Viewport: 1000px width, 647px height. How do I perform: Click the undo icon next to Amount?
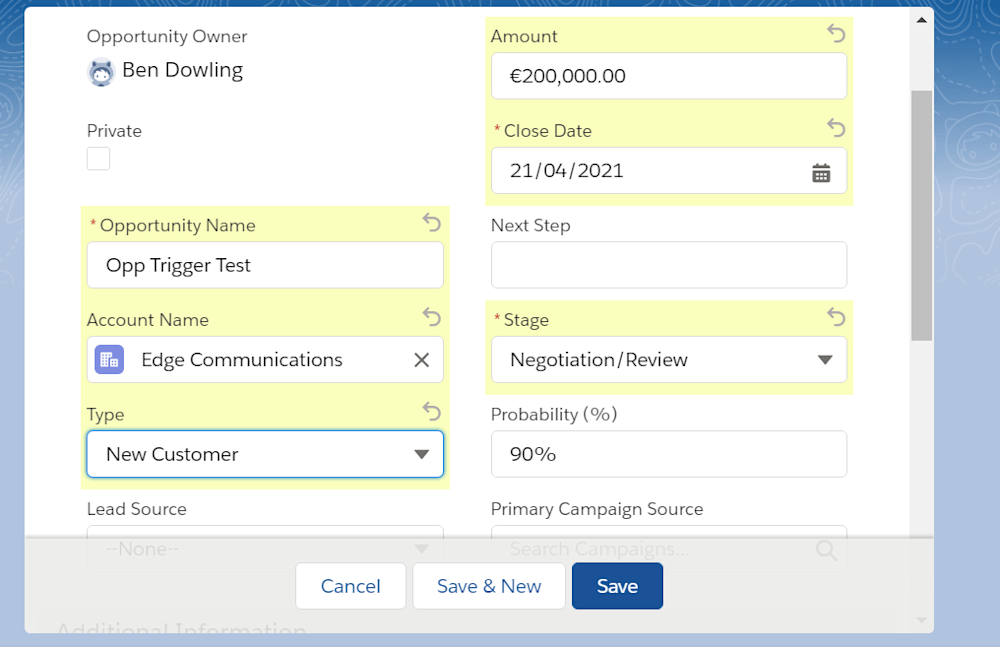coord(836,33)
